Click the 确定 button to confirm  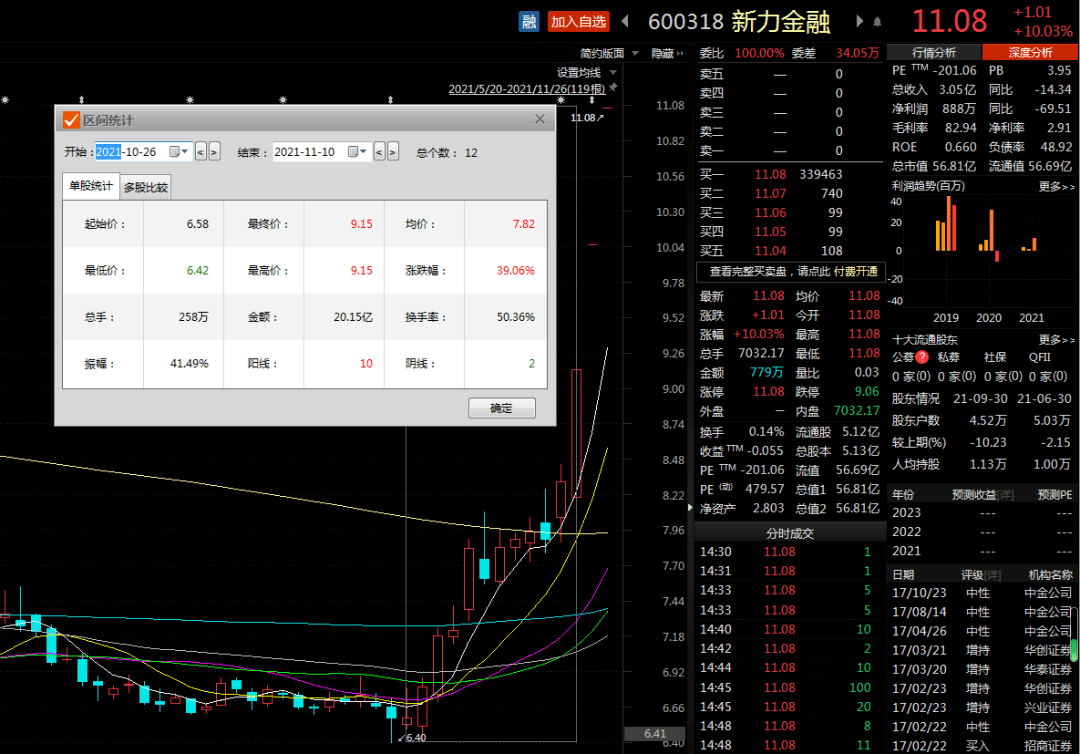(x=502, y=408)
